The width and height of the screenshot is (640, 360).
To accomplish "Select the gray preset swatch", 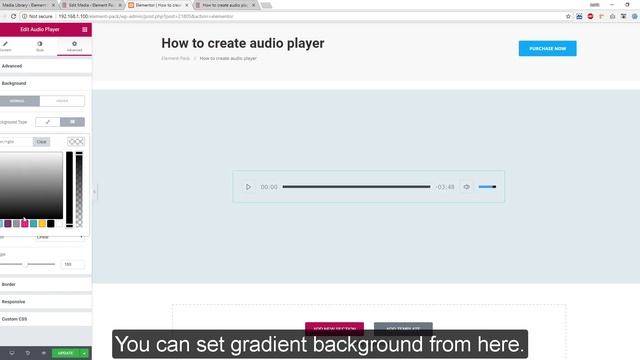I will click(16, 223).
